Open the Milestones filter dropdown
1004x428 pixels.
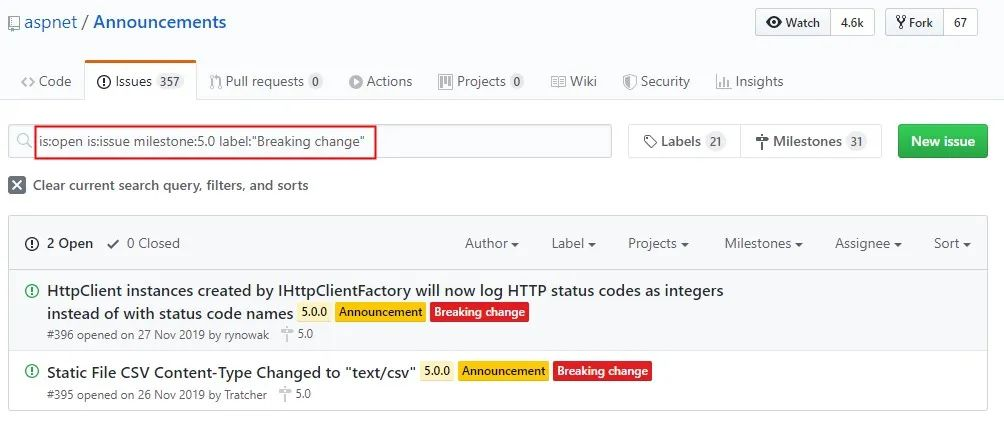point(763,243)
